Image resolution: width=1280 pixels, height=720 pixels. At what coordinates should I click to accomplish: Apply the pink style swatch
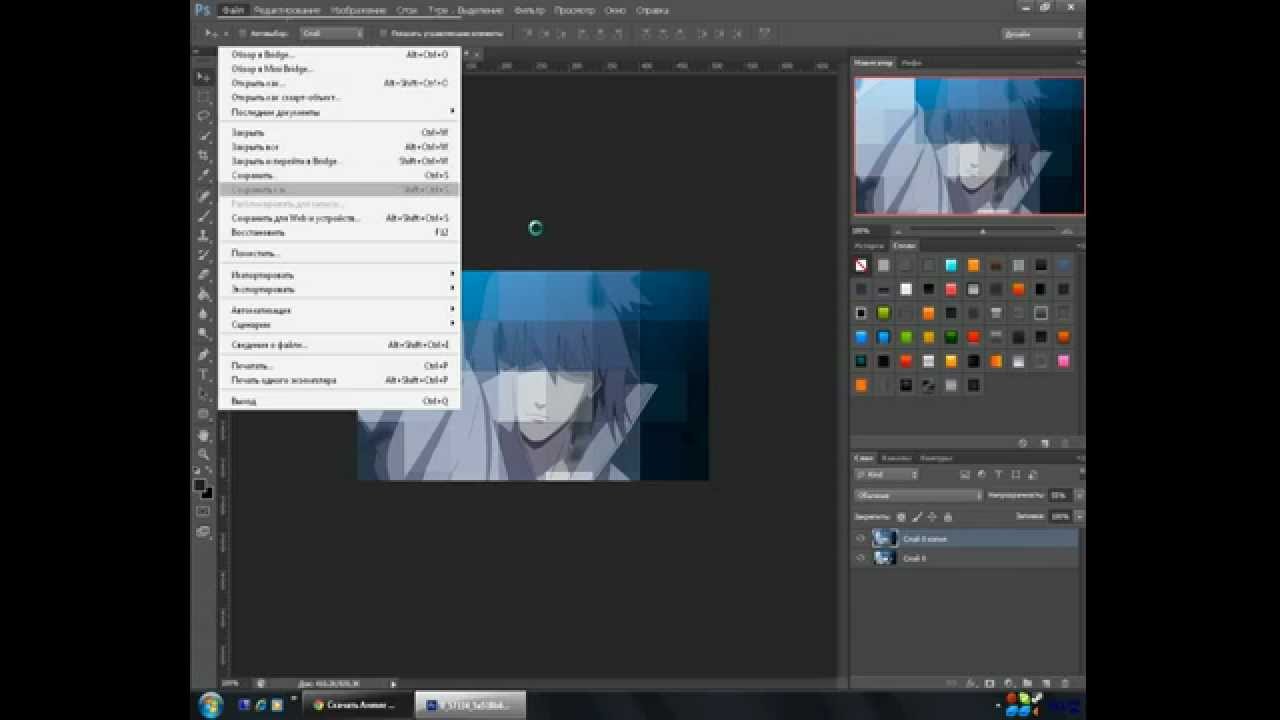1063,361
